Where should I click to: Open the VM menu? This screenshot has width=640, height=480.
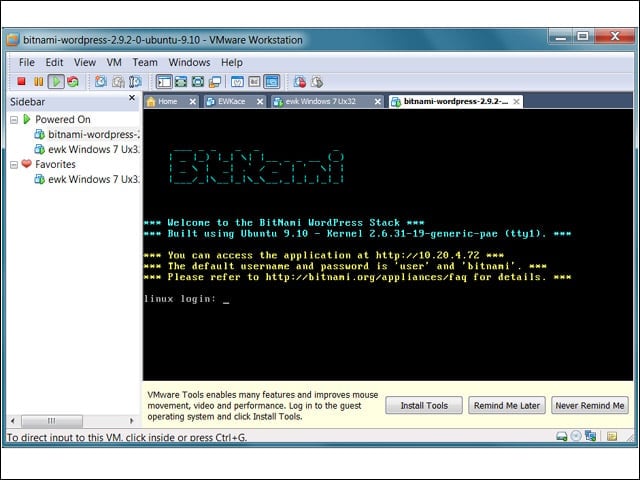114,62
